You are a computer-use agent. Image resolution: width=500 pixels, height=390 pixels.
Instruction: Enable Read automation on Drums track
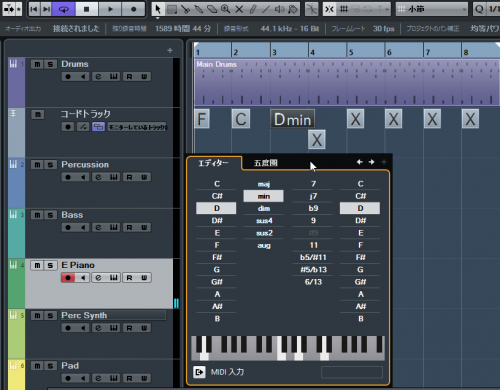(130, 77)
